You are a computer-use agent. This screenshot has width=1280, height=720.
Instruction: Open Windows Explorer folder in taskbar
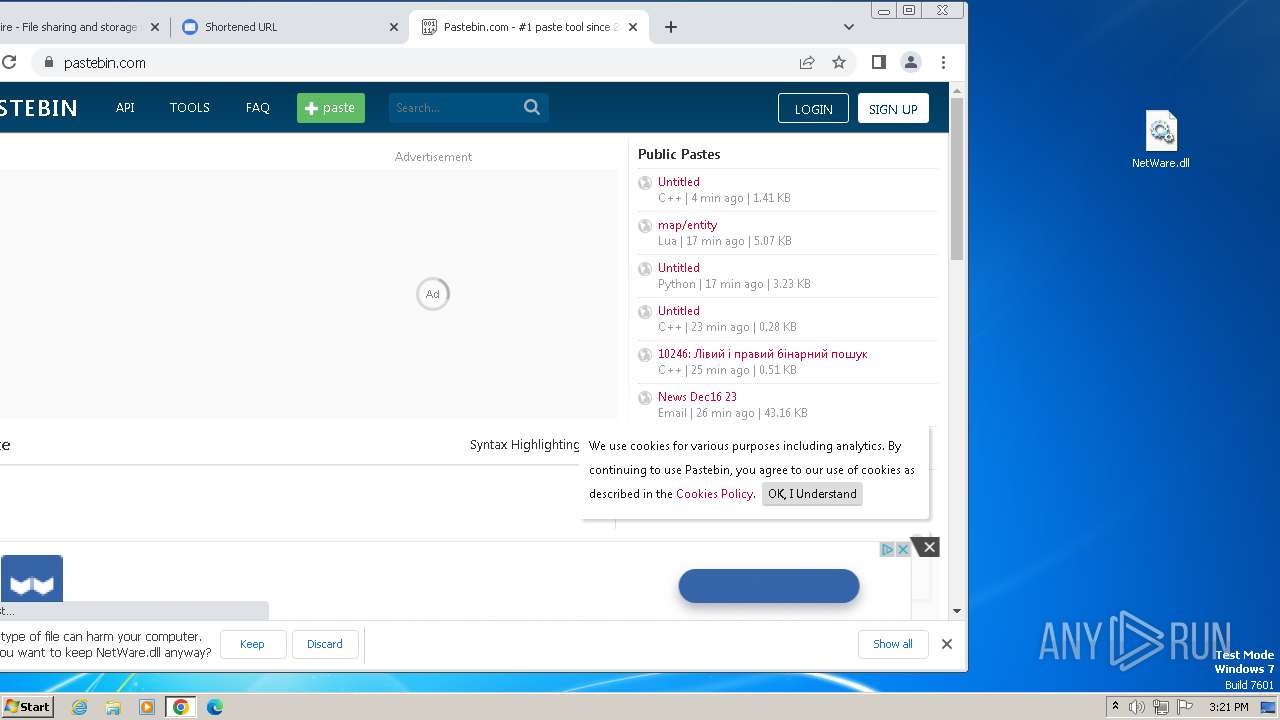[113, 707]
